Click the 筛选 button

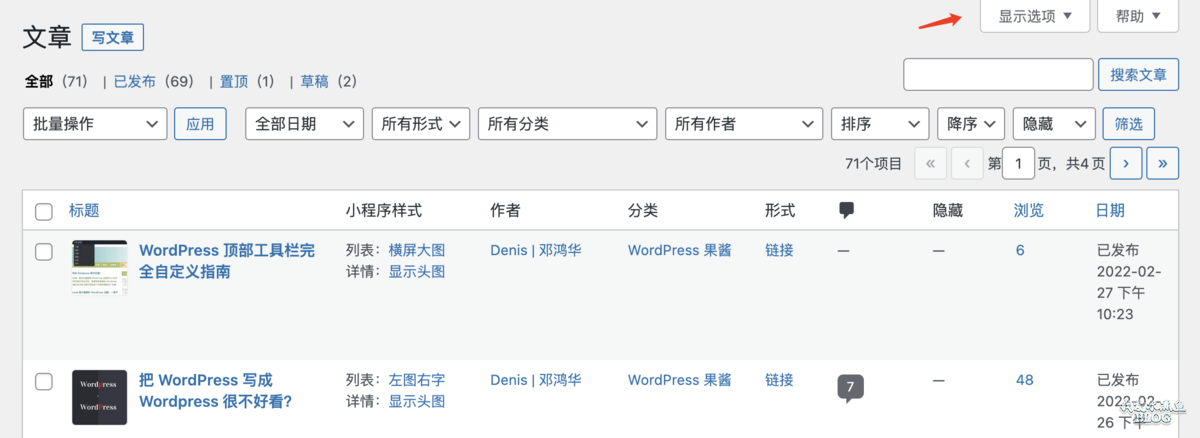[1129, 124]
